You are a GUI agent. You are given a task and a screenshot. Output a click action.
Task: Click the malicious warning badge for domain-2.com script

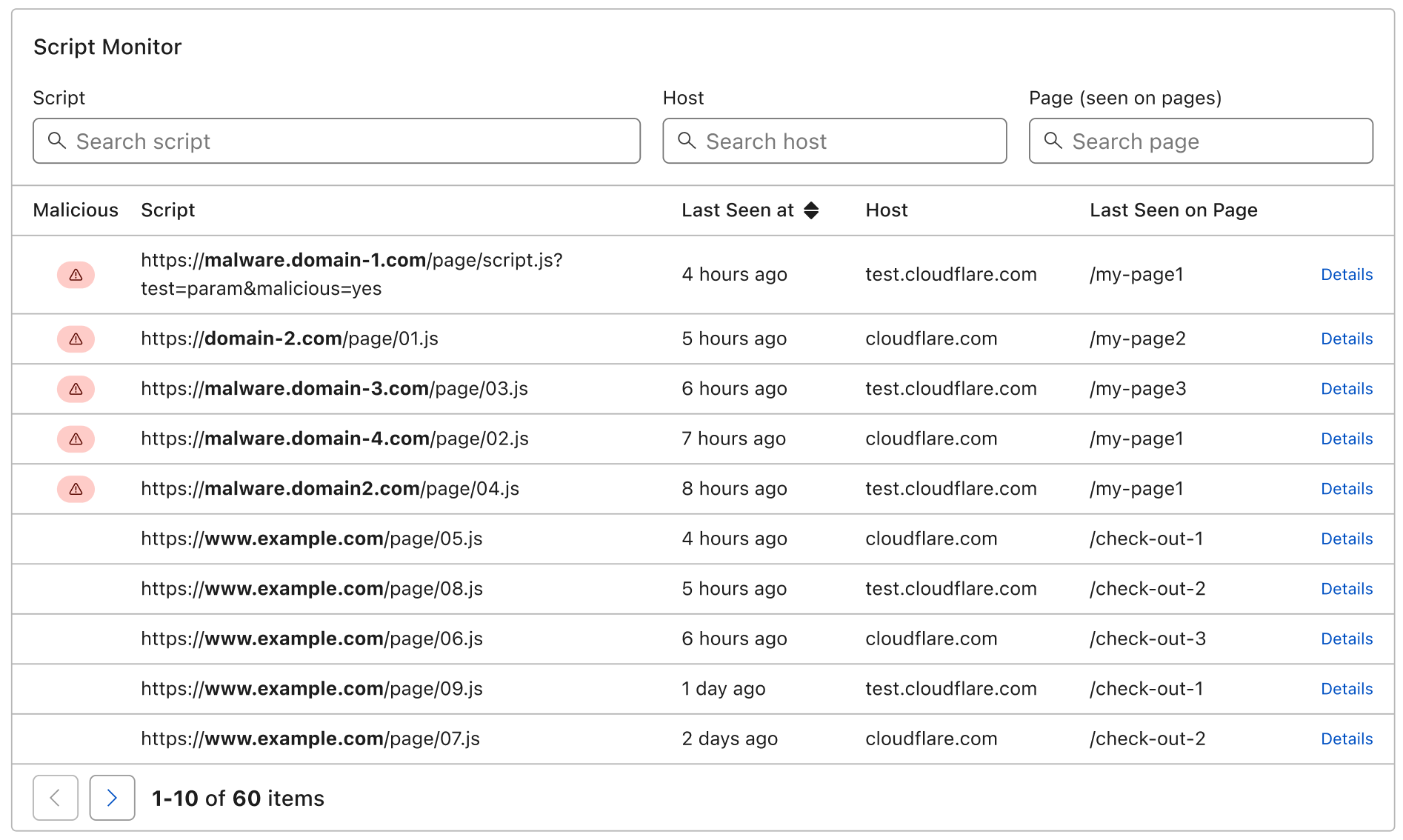point(75,339)
